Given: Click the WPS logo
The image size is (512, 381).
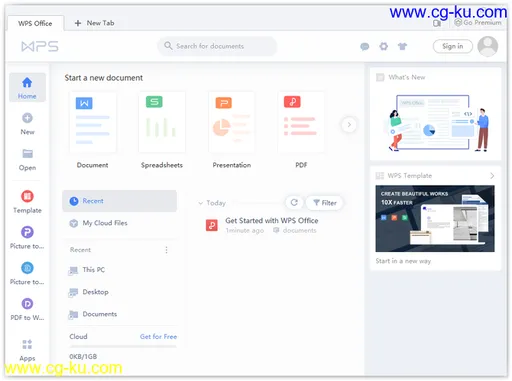Looking at the screenshot, I should 40,46.
